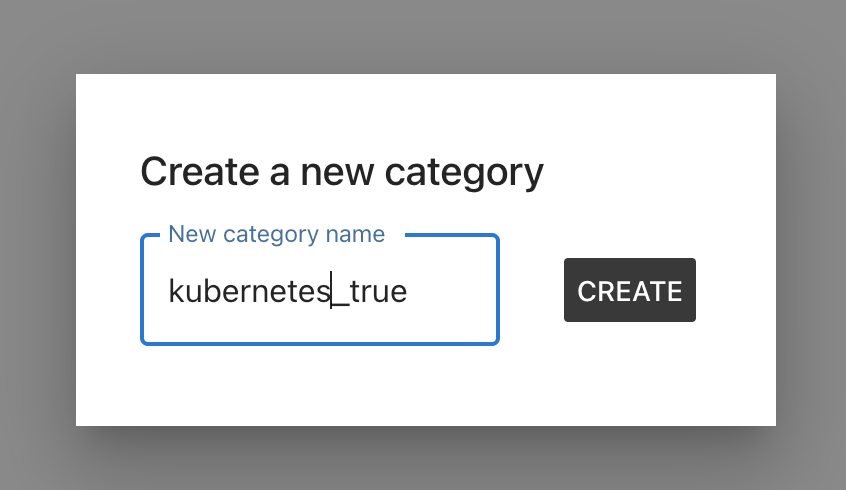Image resolution: width=846 pixels, height=490 pixels.
Task: Click empty space after "kubernetes_true" text
Action: click(x=450, y=292)
